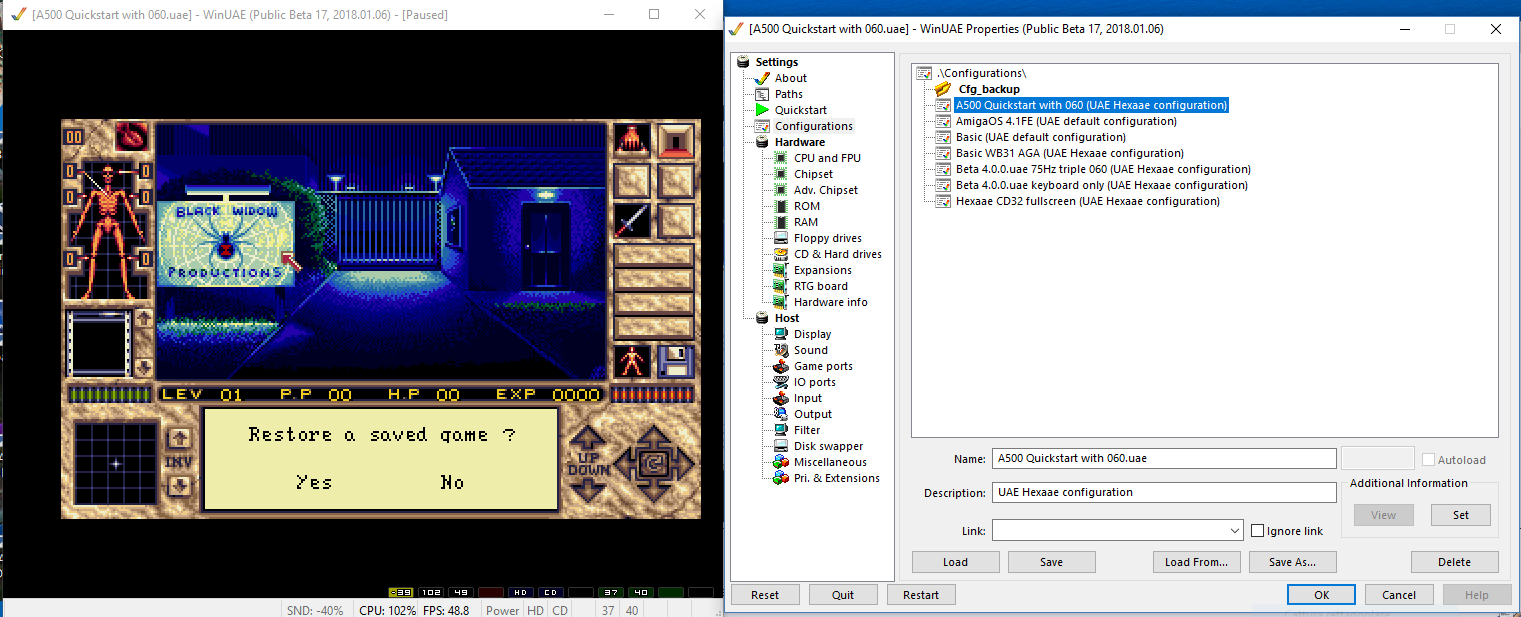Open the About settings page
The width and height of the screenshot is (1521, 617).
[x=790, y=78]
